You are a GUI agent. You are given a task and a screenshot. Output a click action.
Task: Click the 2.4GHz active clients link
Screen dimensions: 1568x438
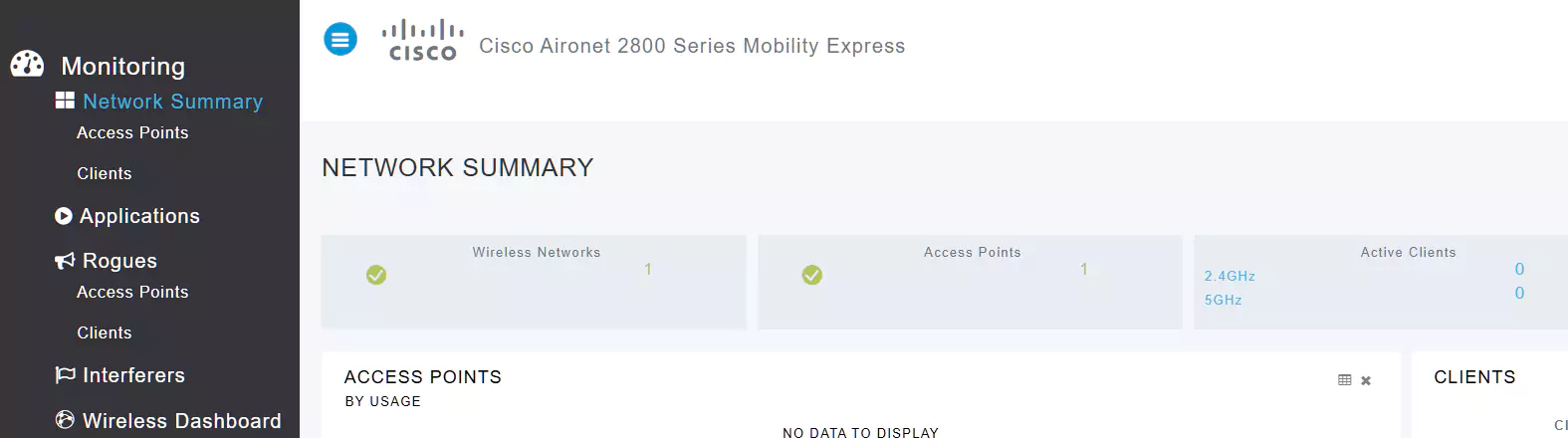tap(1230, 276)
